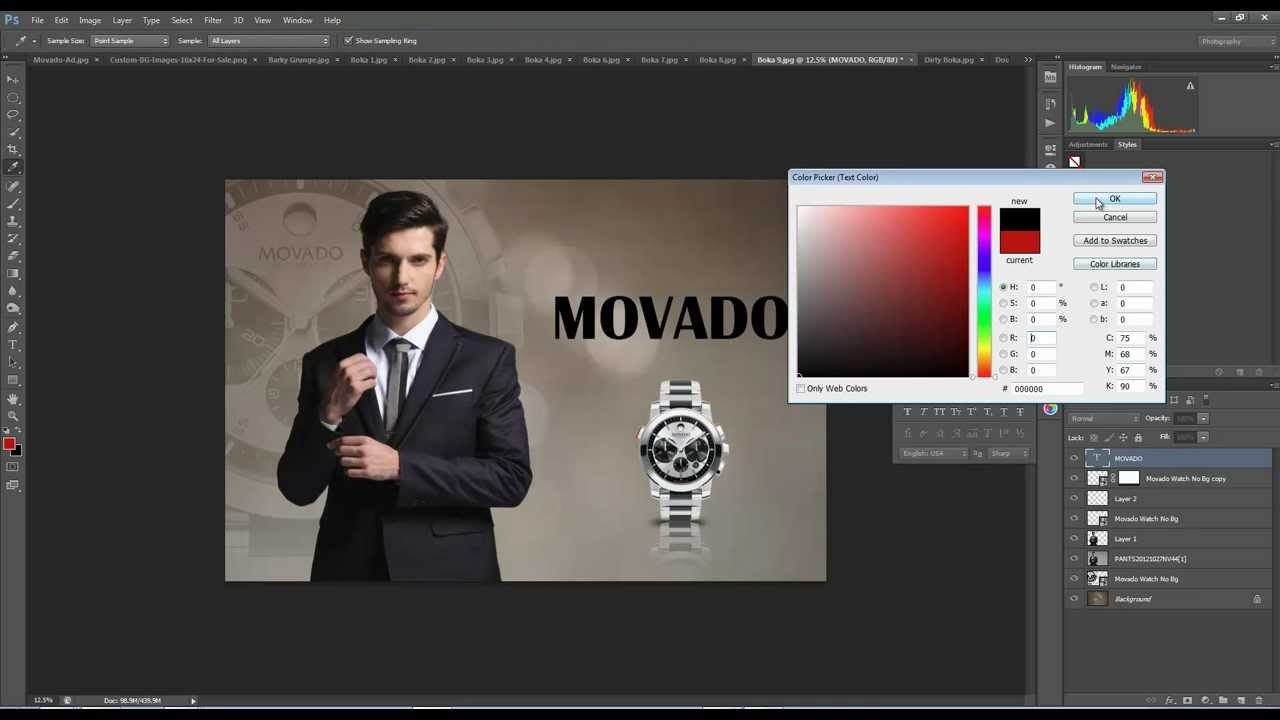Switch to the Adjustments panel tab
This screenshot has width=1280, height=720.
1088,145
